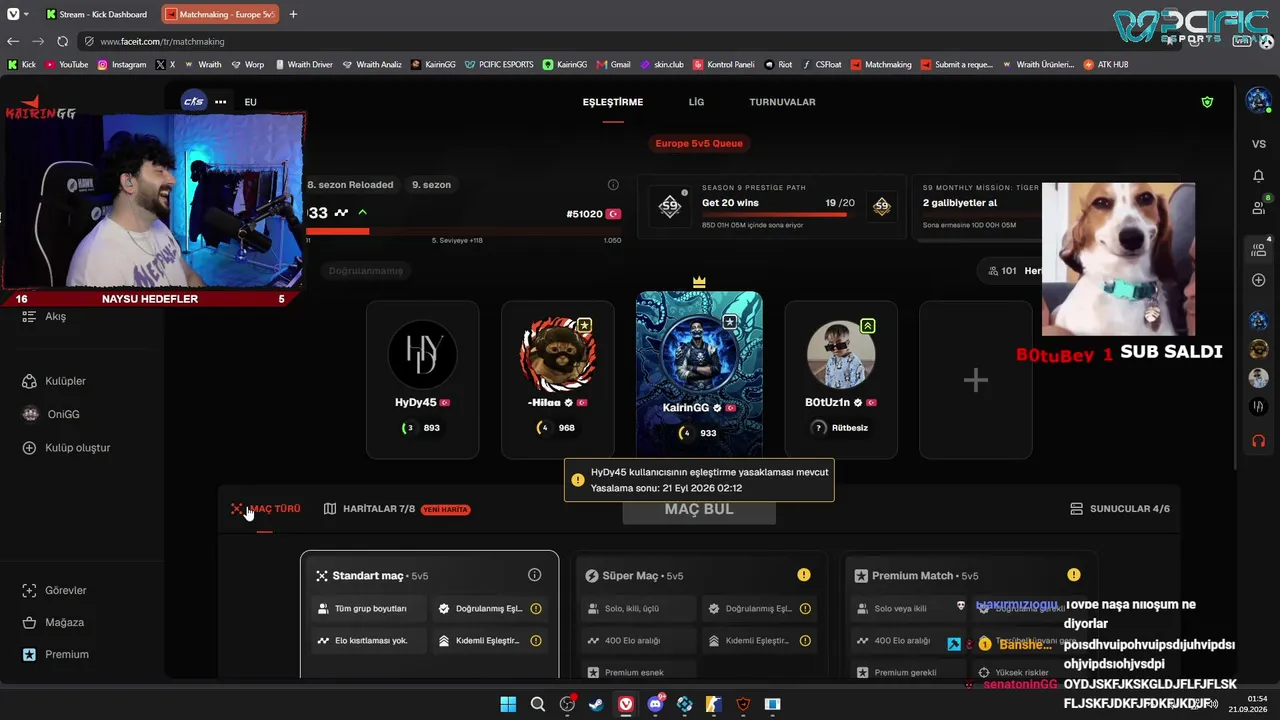Open B0tUz1n player card
This screenshot has height=720, width=1280.
click(x=841, y=380)
